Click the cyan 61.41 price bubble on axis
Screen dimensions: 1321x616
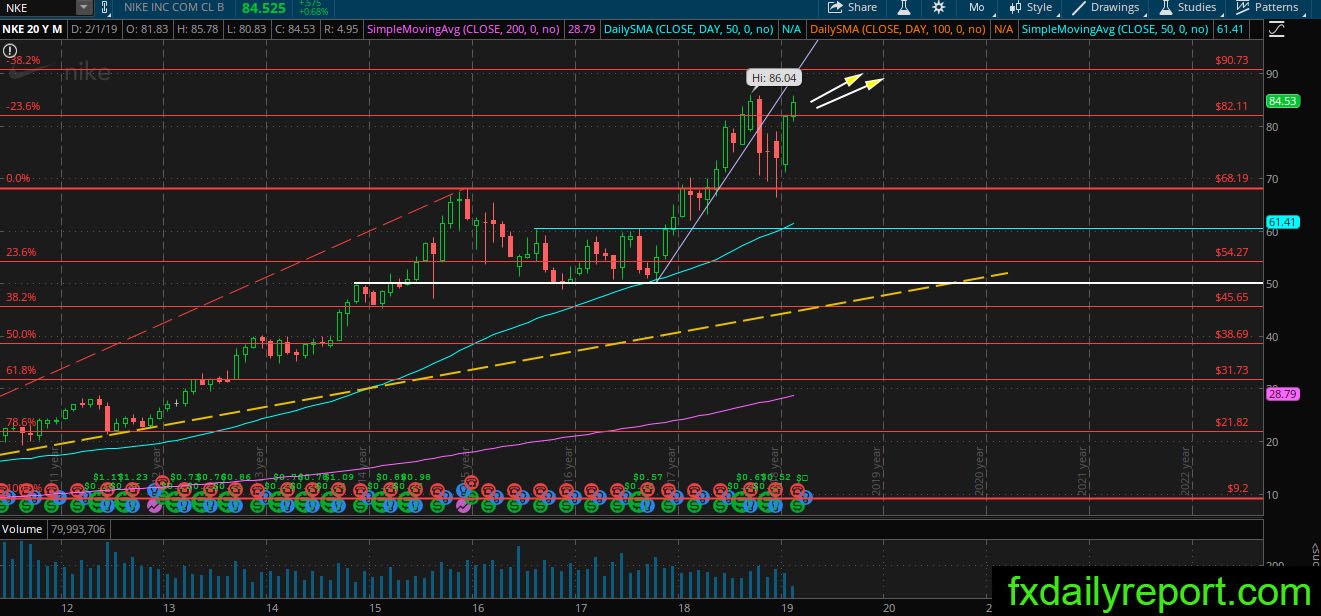tap(1282, 221)
